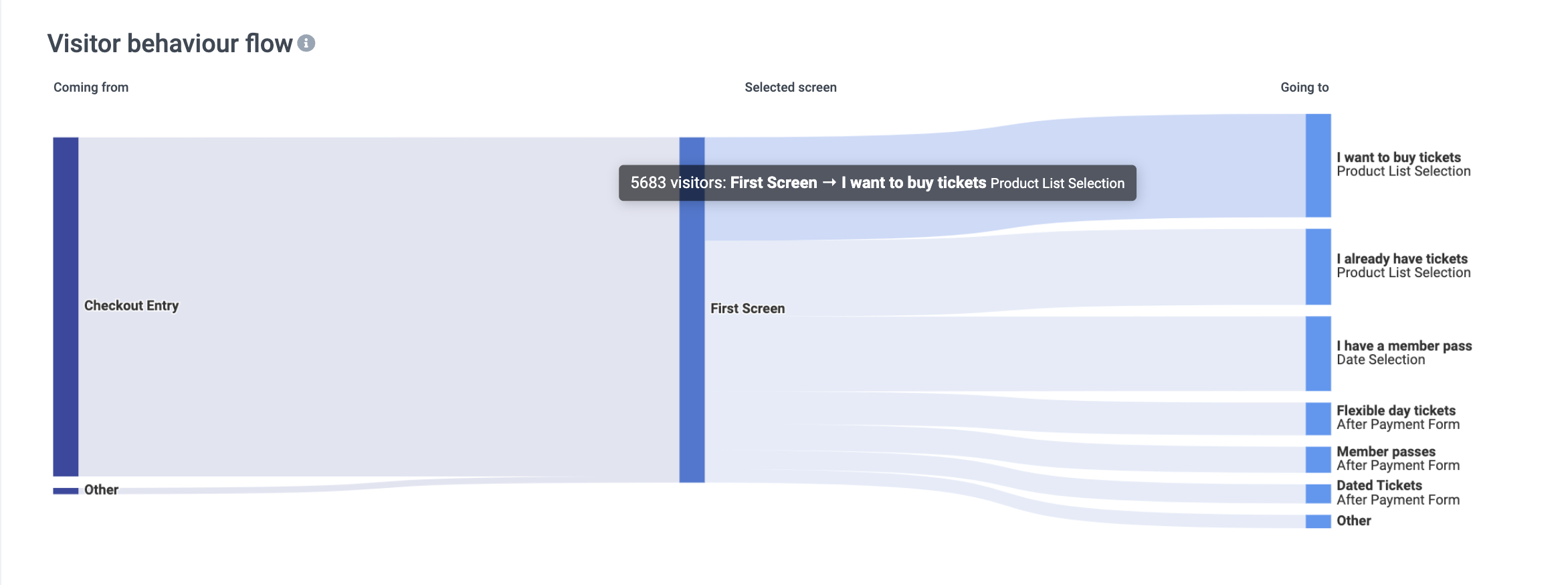This screenshot has width=1568, height=585.
Task: Click the info icon beside Visitor behaviour flow
Action: (306, 44)
